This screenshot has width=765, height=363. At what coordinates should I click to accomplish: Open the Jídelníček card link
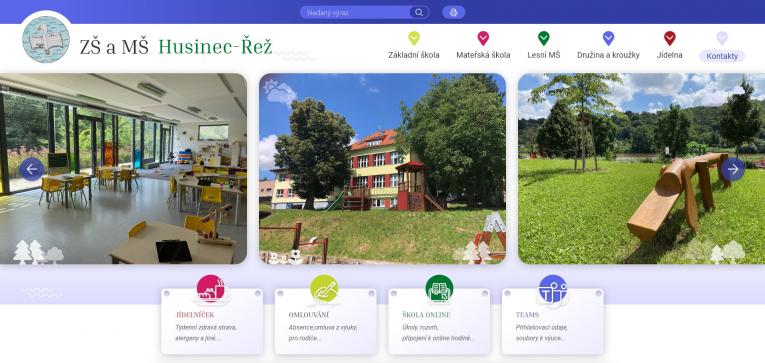[x=212, y=321]
